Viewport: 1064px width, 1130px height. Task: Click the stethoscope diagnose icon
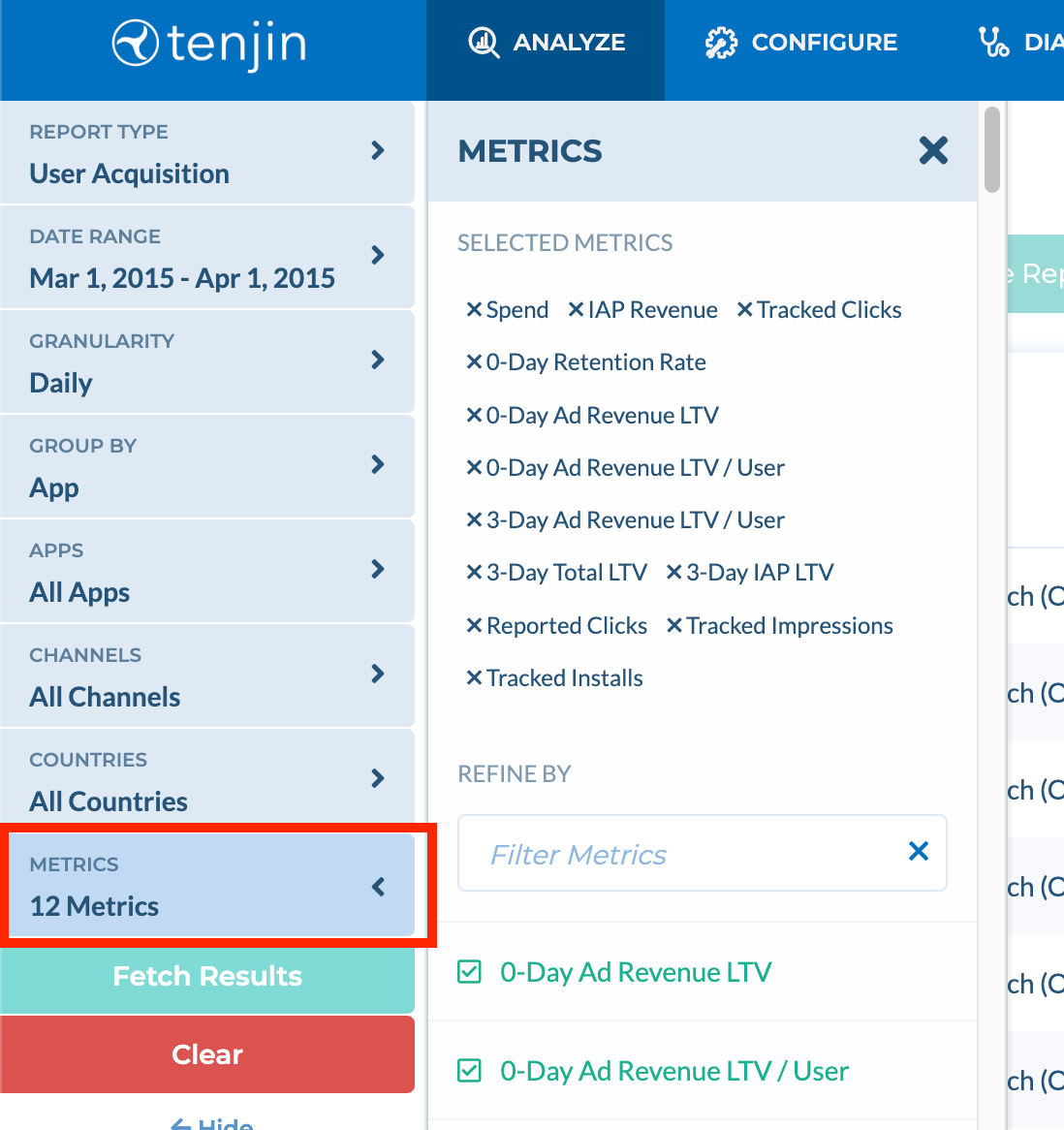click(993, 42)
